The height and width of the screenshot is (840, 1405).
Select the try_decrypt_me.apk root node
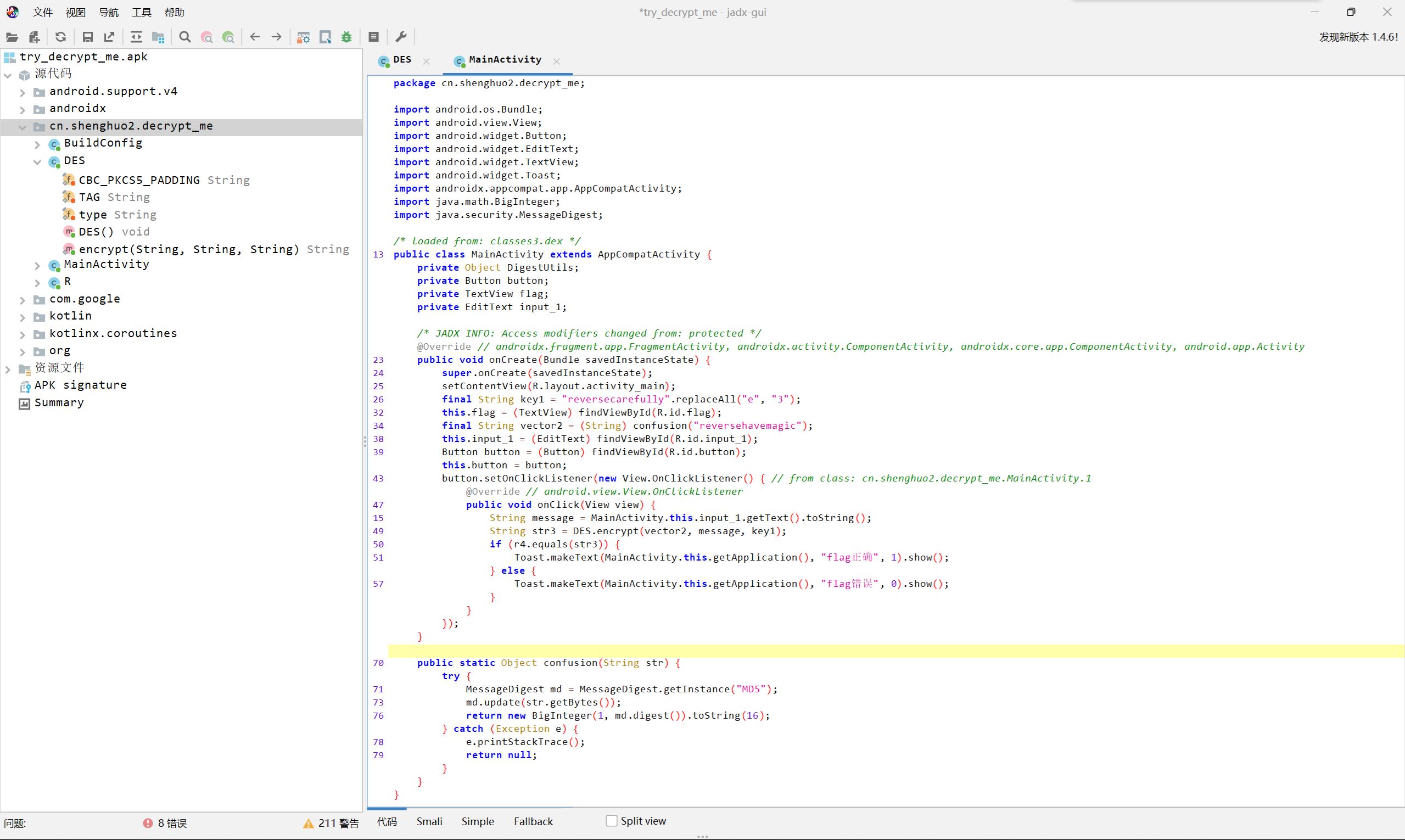coord(83,57)
